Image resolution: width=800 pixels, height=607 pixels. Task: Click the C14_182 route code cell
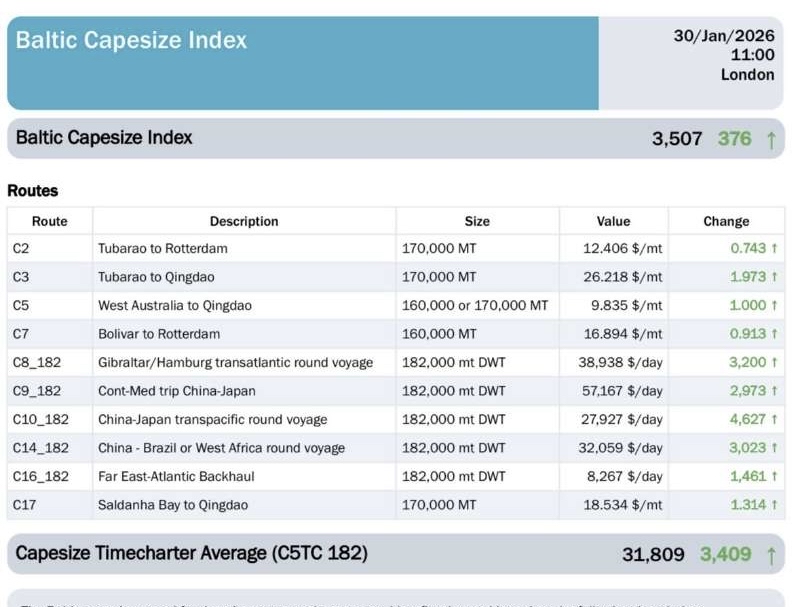39,448
